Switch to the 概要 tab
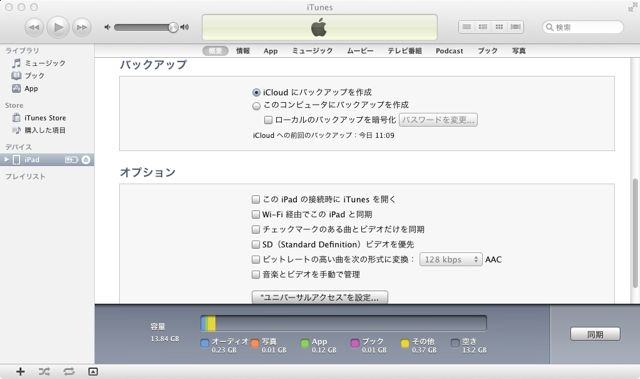The image size is (640, 379). pyautogui.click(x=215, y=51)
